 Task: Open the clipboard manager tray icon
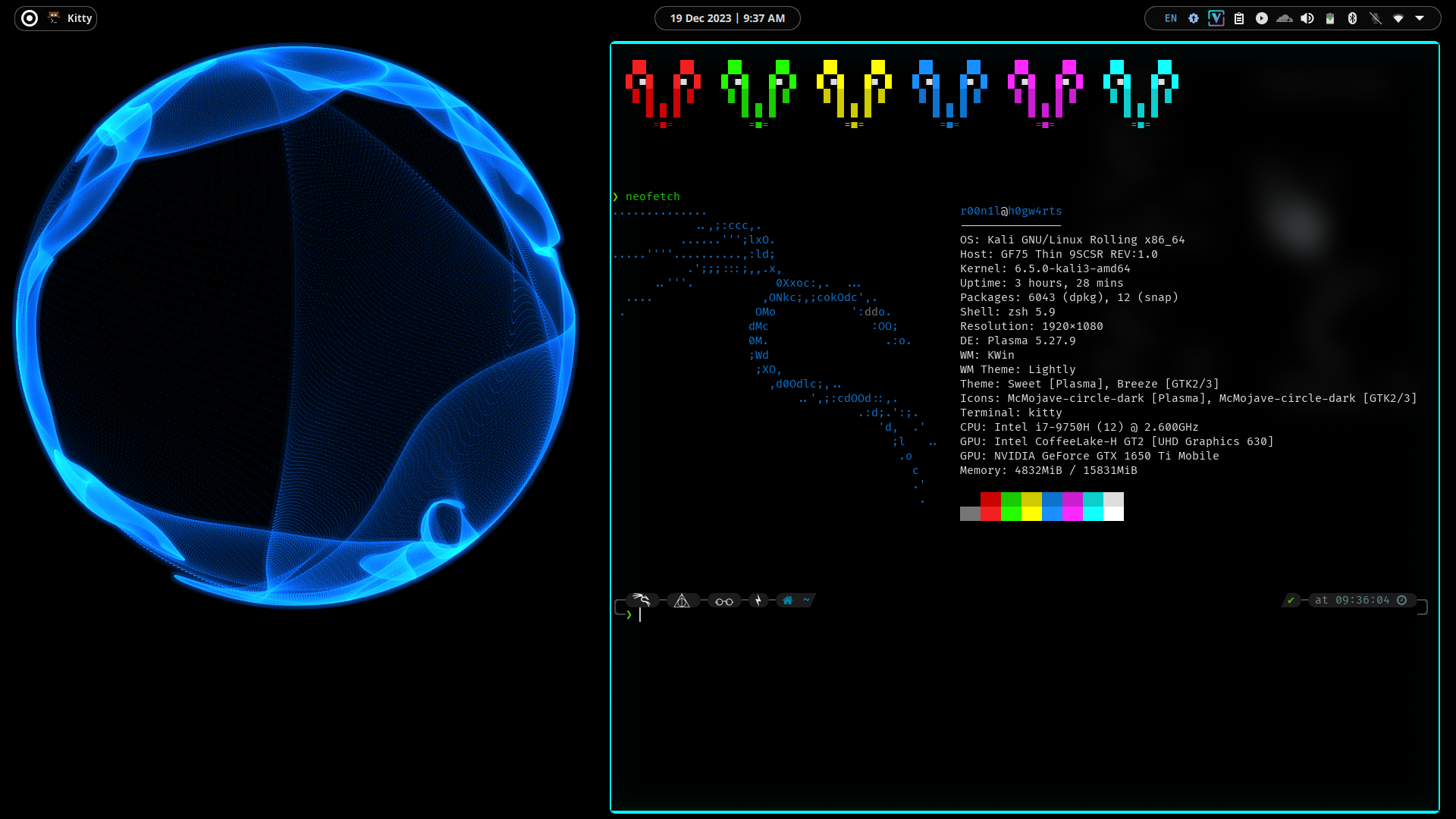(1238, 18)
